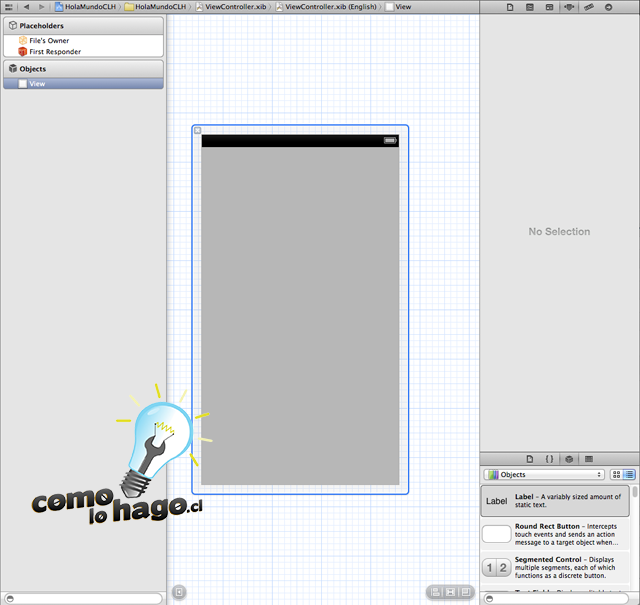Open HolaMundoCLH project breadcrumb
Image resolution: width=640 pixels, height=605 pixels.
[86, 7]
